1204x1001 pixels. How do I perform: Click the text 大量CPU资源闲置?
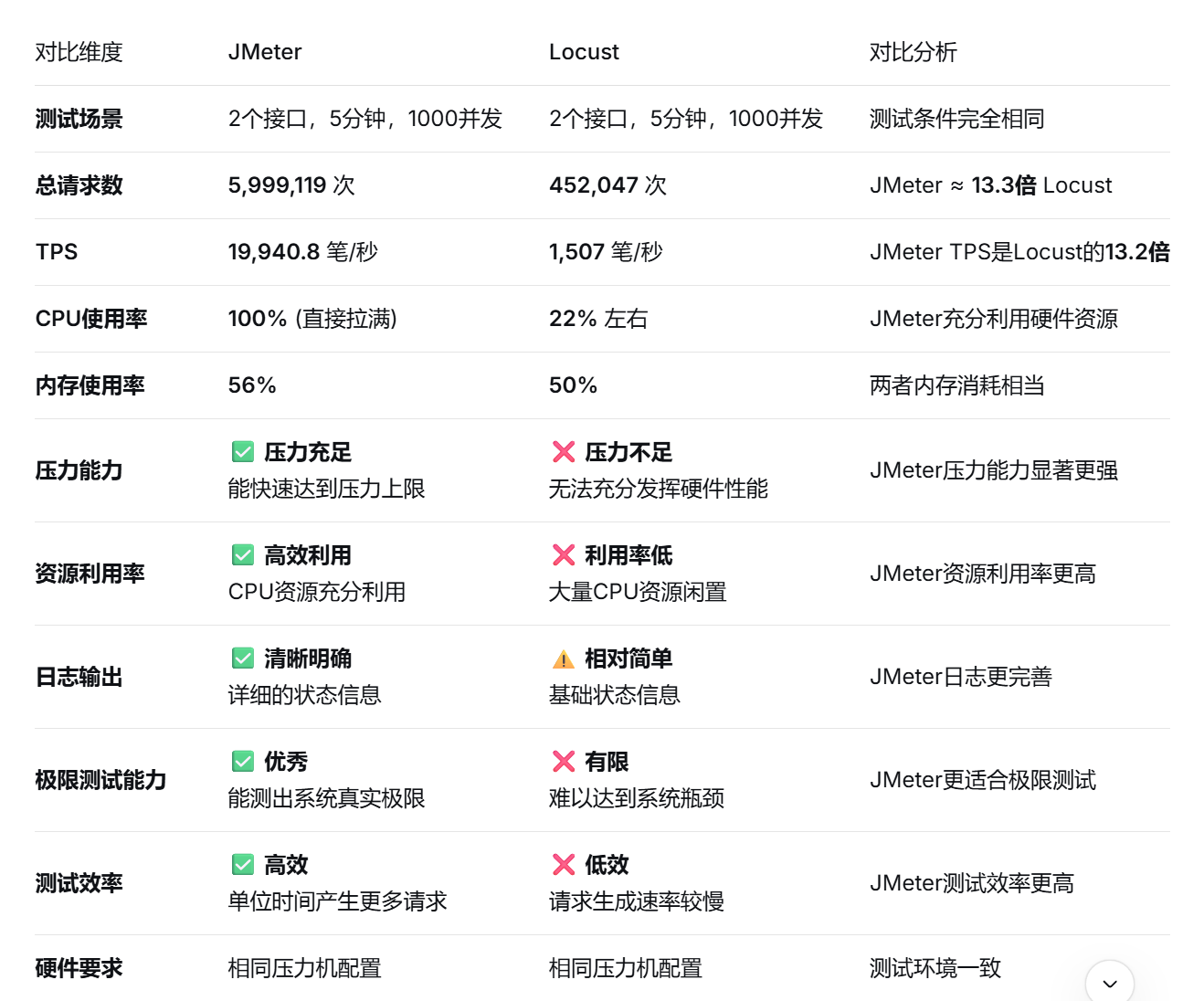pyautogui.click(x=638, y=592)
